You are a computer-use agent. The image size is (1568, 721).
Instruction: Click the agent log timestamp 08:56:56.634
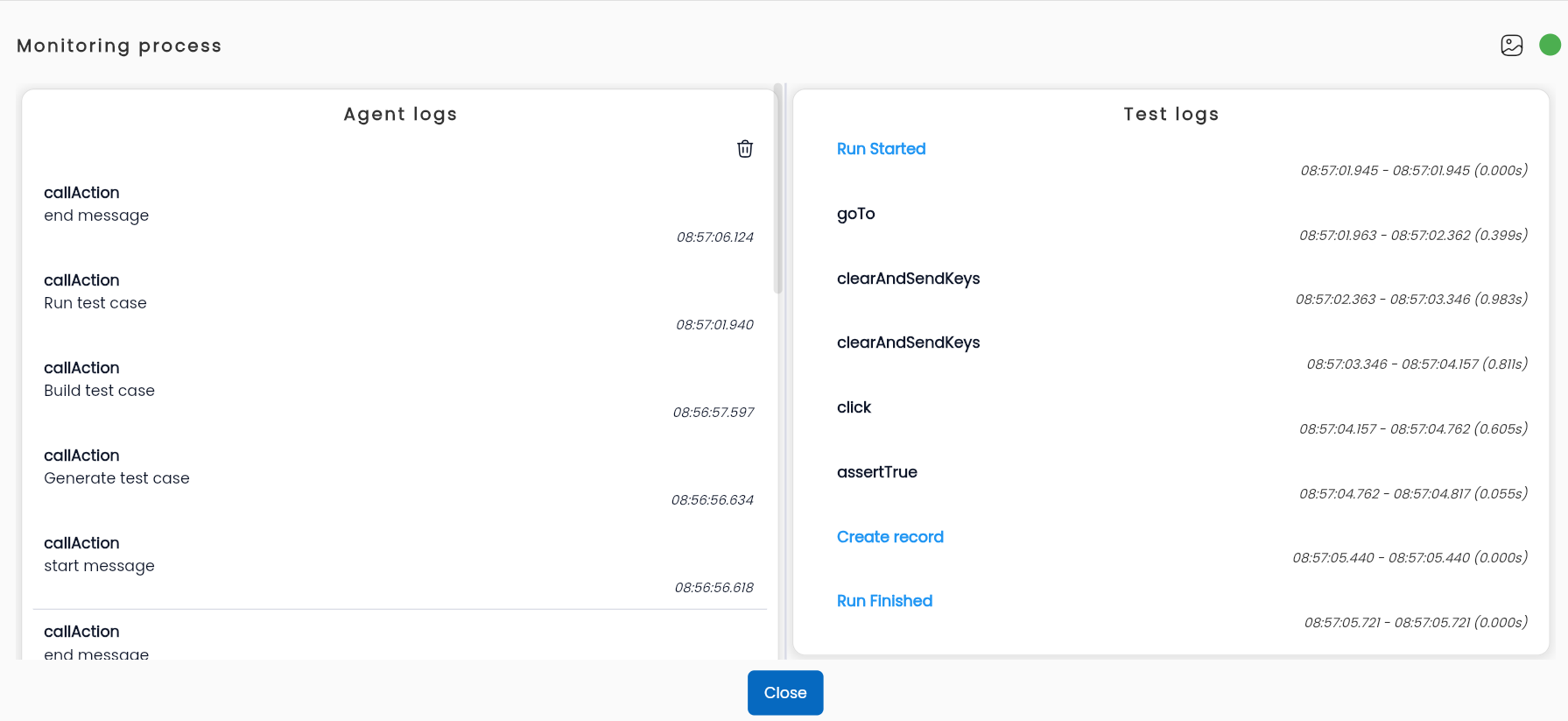712,500
